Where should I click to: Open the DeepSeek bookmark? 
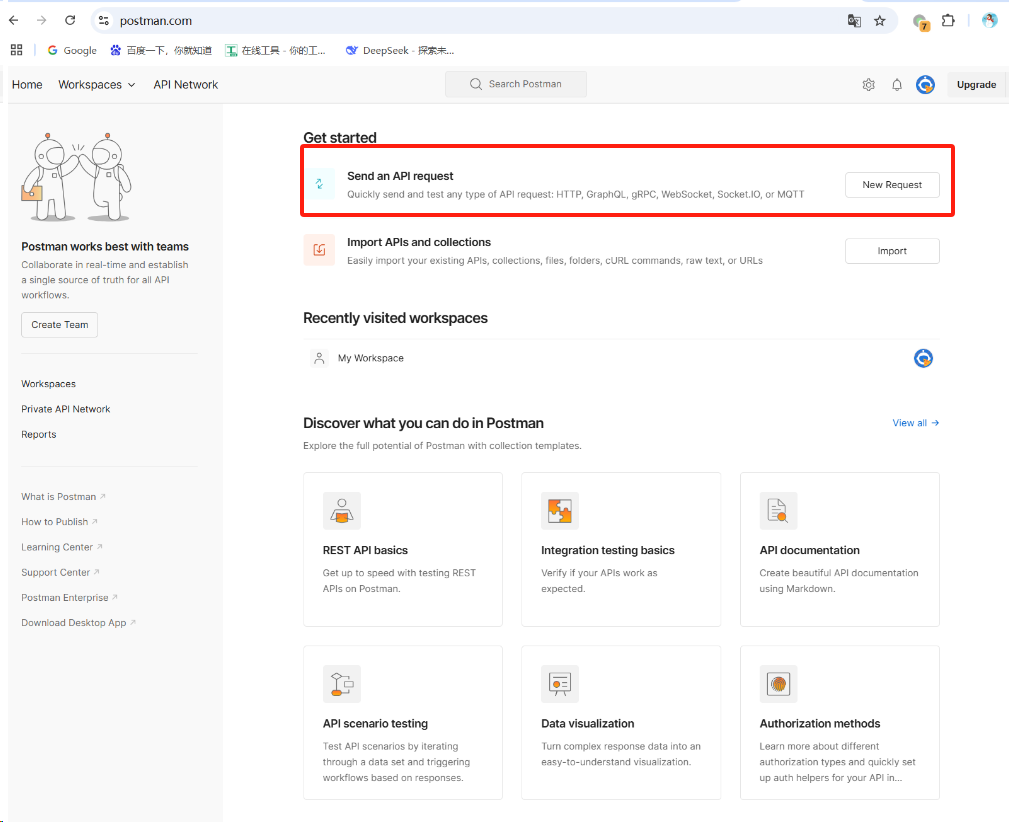pyautogui.click(x=400, y=50)
